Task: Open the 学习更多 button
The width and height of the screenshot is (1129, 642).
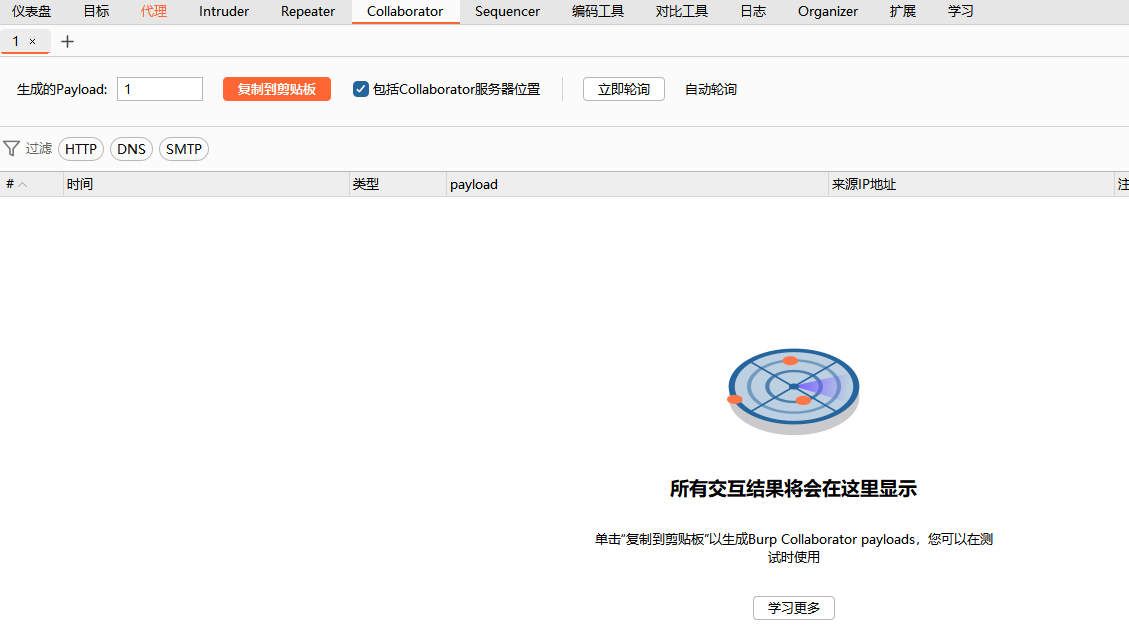Action: tap(793, 608)
